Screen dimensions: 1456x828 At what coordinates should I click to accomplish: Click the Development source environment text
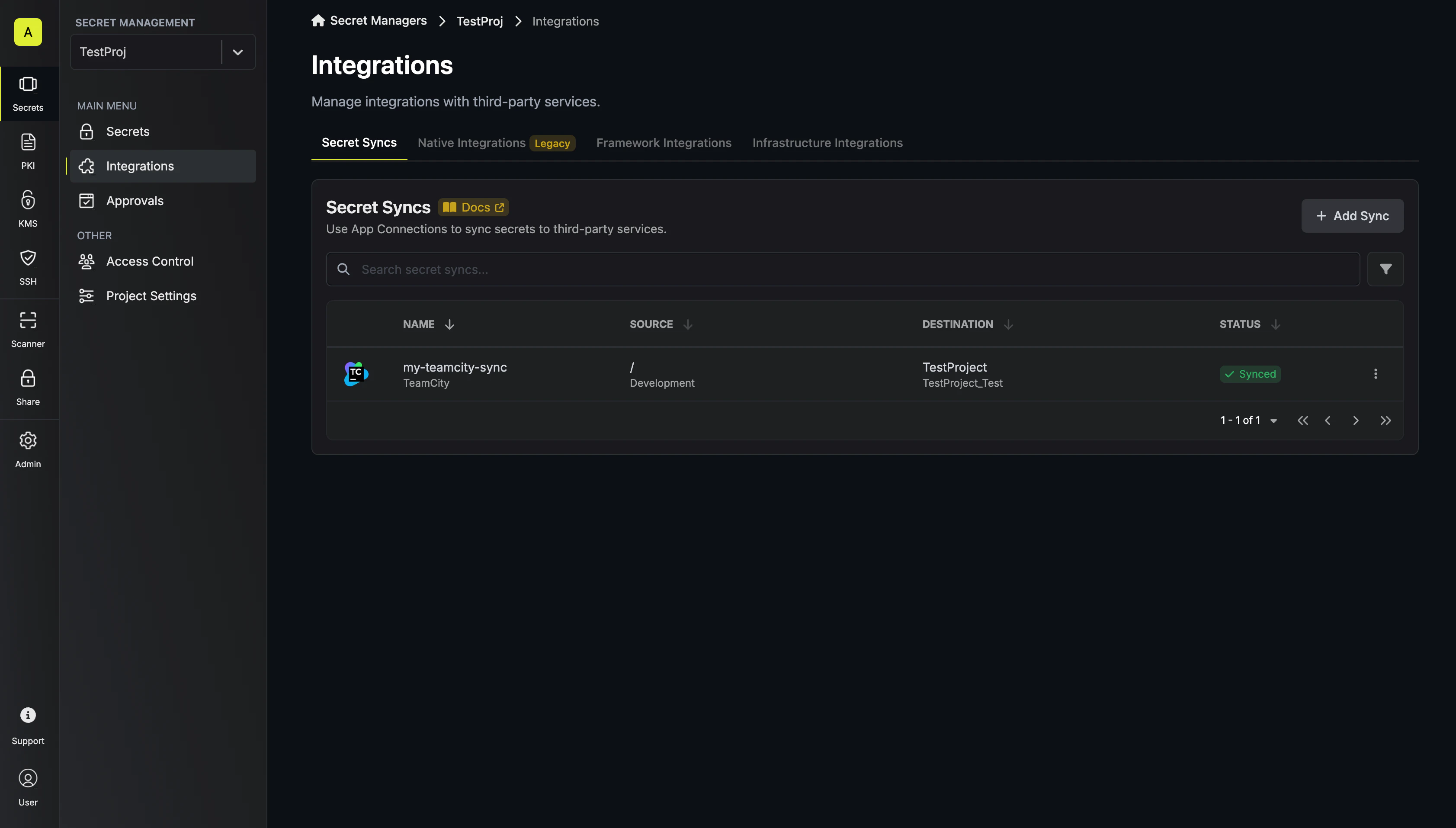662,383
